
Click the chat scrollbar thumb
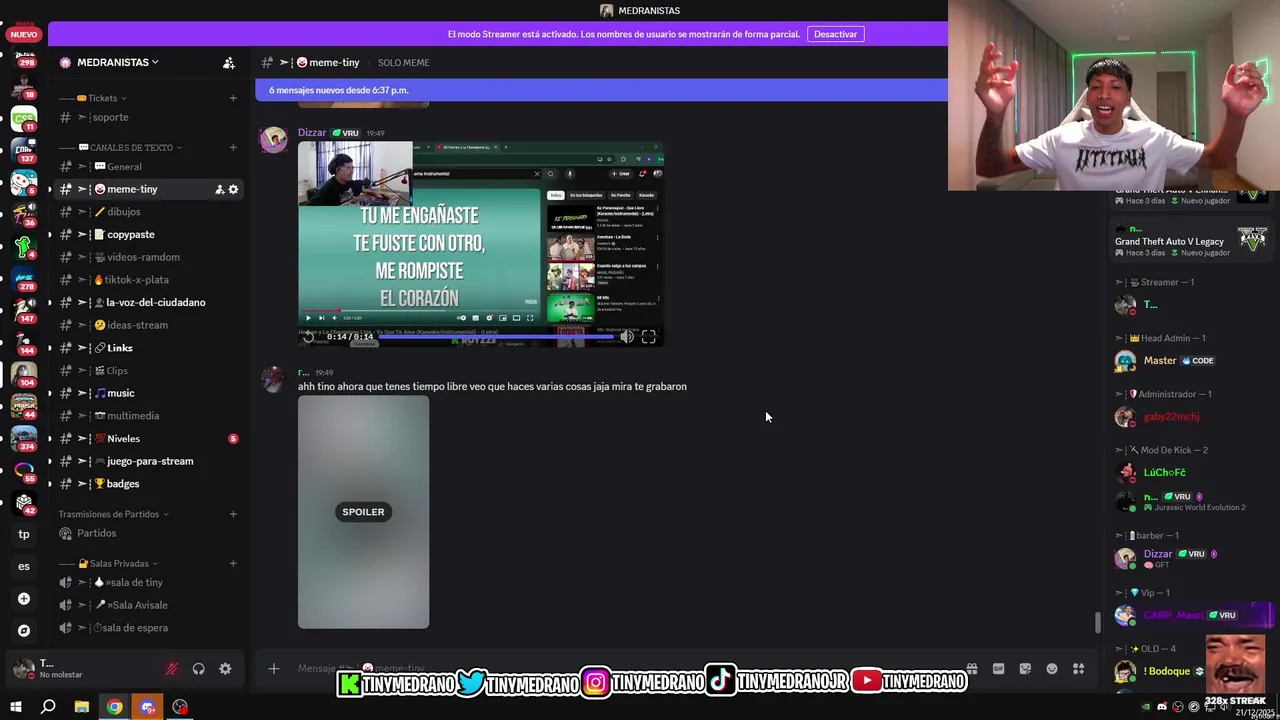pyautogui.click(x=1097, y=623)
